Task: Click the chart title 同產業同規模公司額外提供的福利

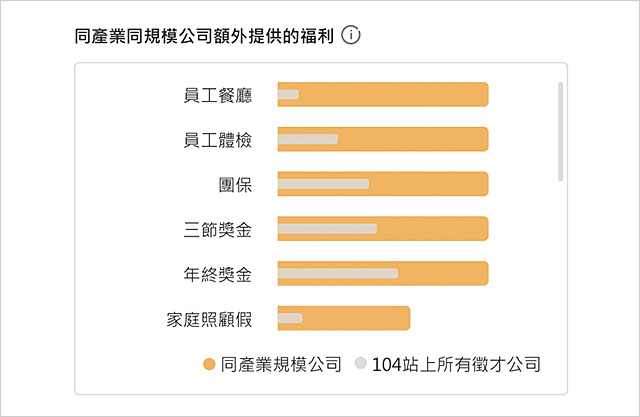Action: (204, 36)
